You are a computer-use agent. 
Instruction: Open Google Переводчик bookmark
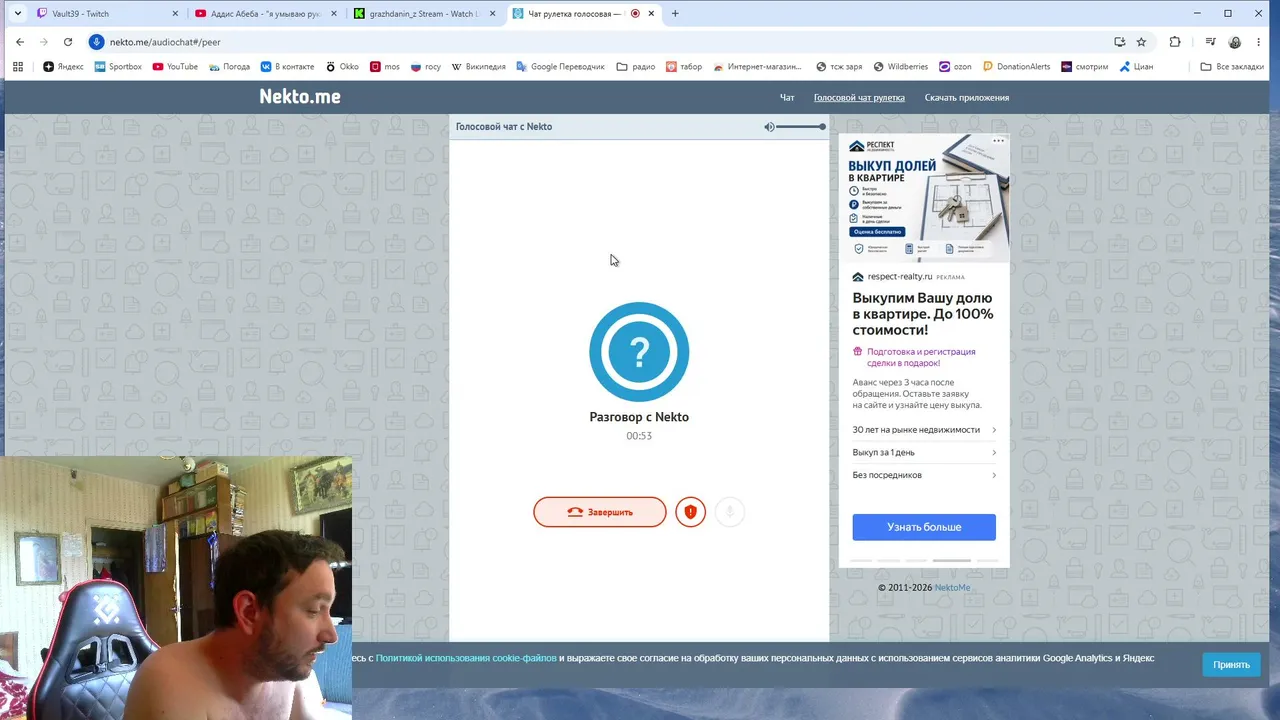tap(560, 67)
